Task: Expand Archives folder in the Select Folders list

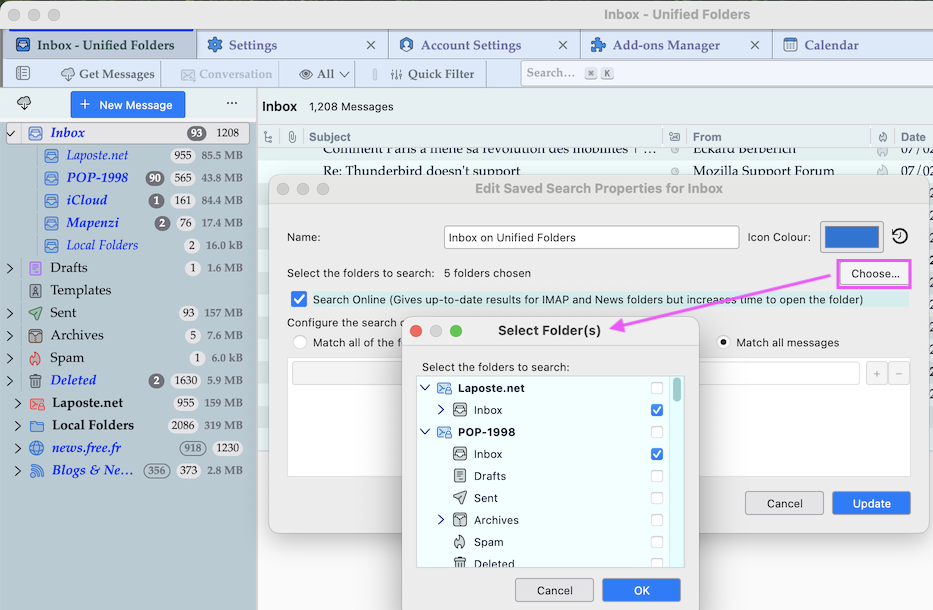Action: [441, 520]
